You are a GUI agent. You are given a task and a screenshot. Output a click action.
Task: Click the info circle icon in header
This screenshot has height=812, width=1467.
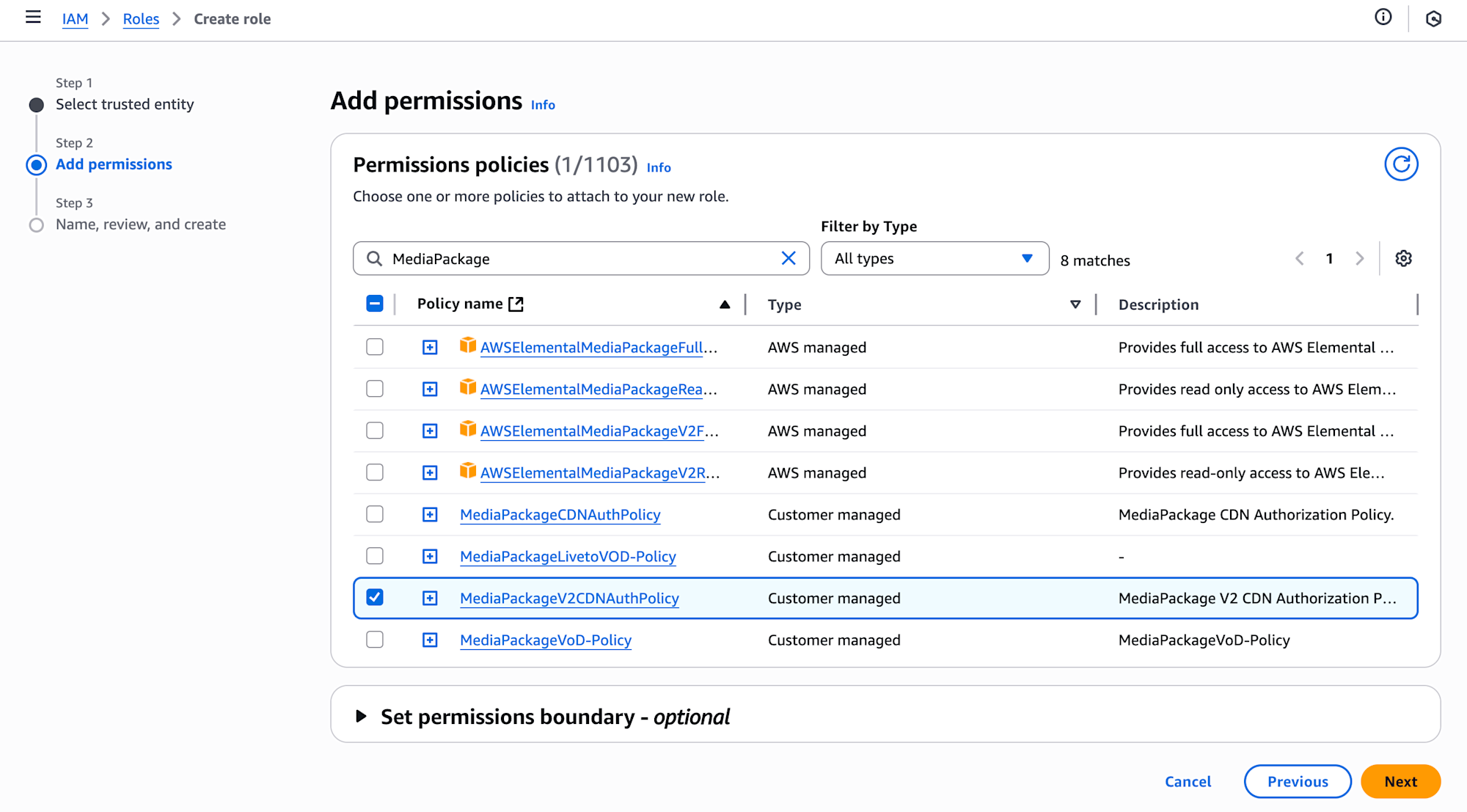pos(1383,18)
